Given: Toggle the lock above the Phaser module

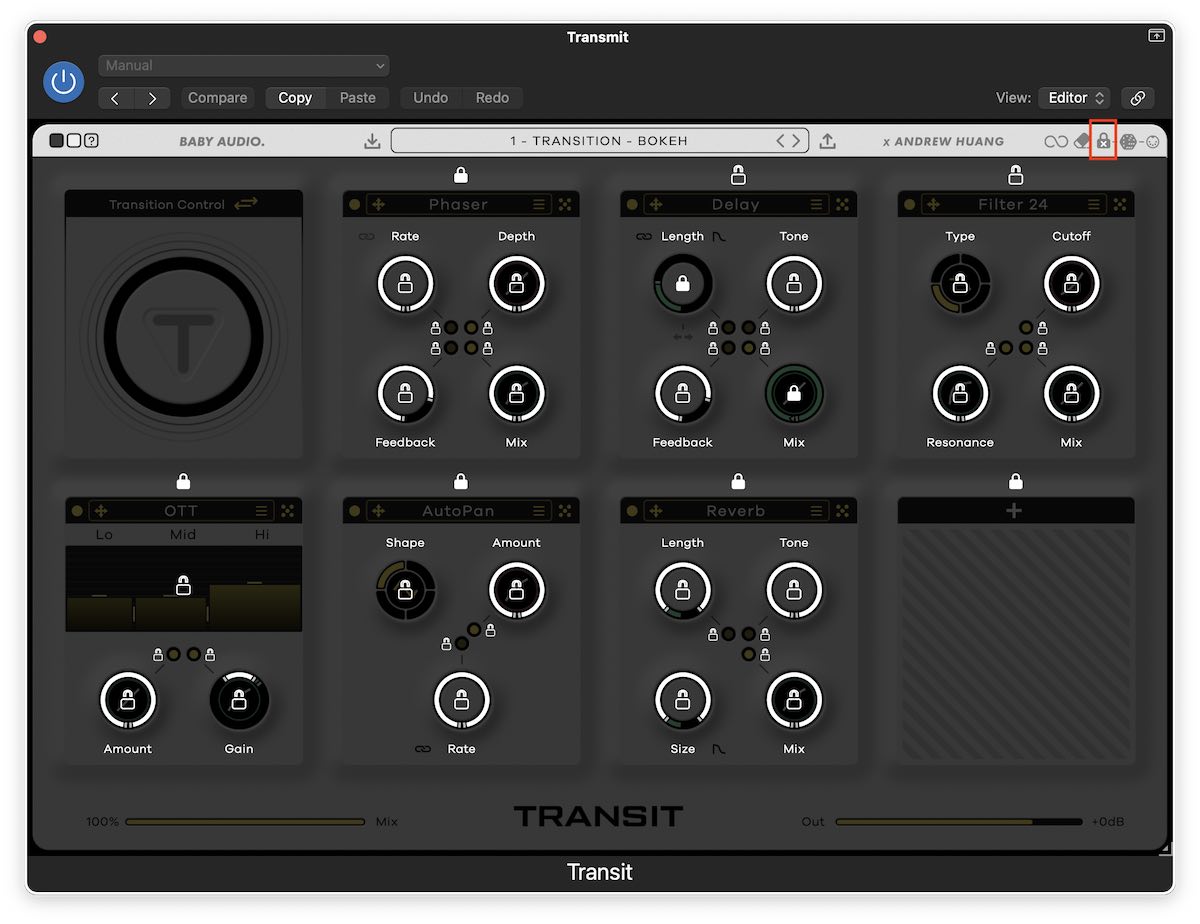Looking at the screenshot, I should pyautogui.click(x=461, y=175).
